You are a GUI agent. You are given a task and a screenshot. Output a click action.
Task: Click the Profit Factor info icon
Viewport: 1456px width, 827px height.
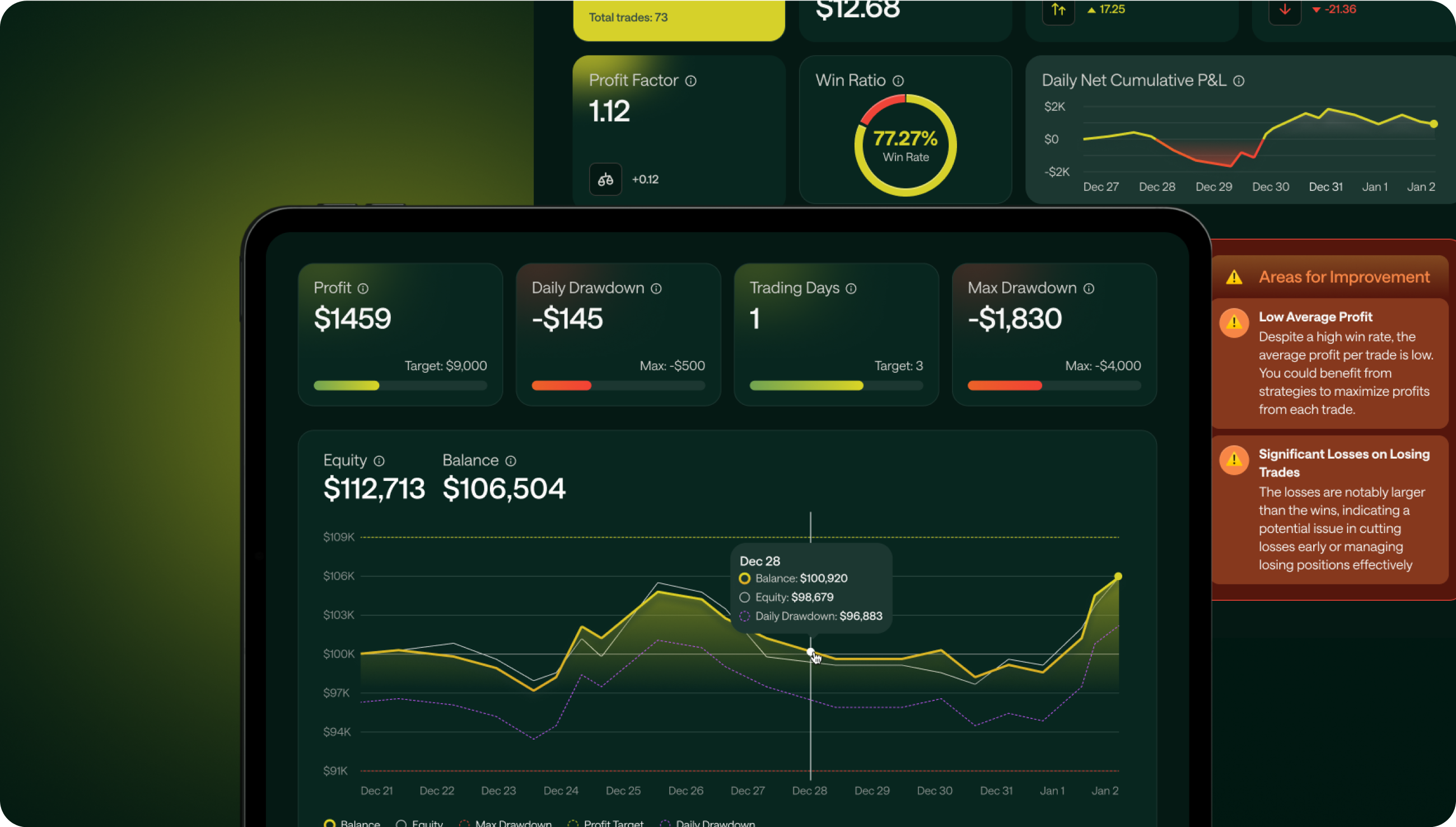point(690,81)
